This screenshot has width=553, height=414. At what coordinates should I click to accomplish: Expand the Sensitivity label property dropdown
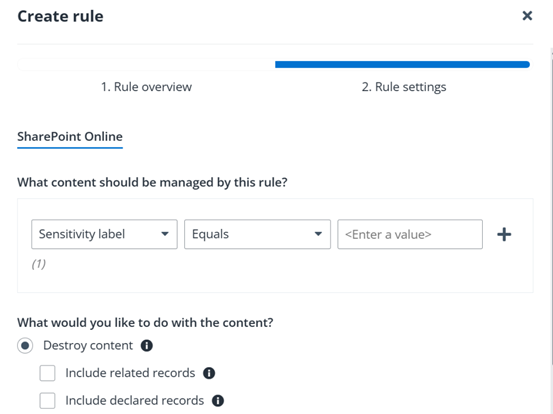pyautogui.click(x=104, y=234)
